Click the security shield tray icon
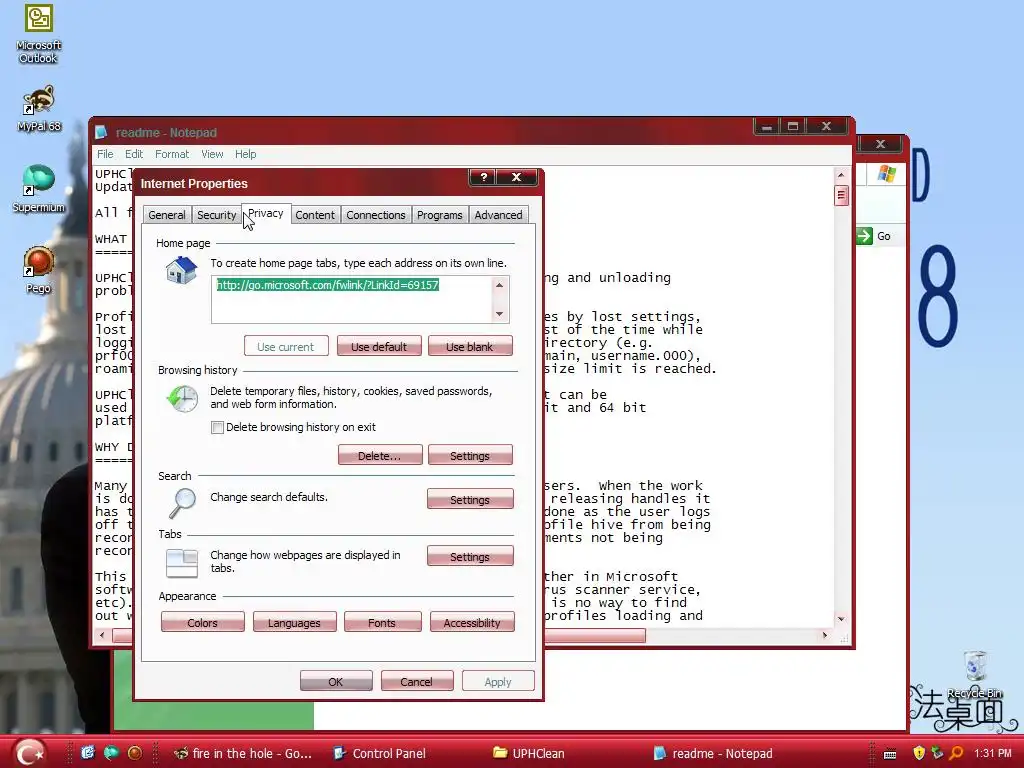 [x=919, y=754]
